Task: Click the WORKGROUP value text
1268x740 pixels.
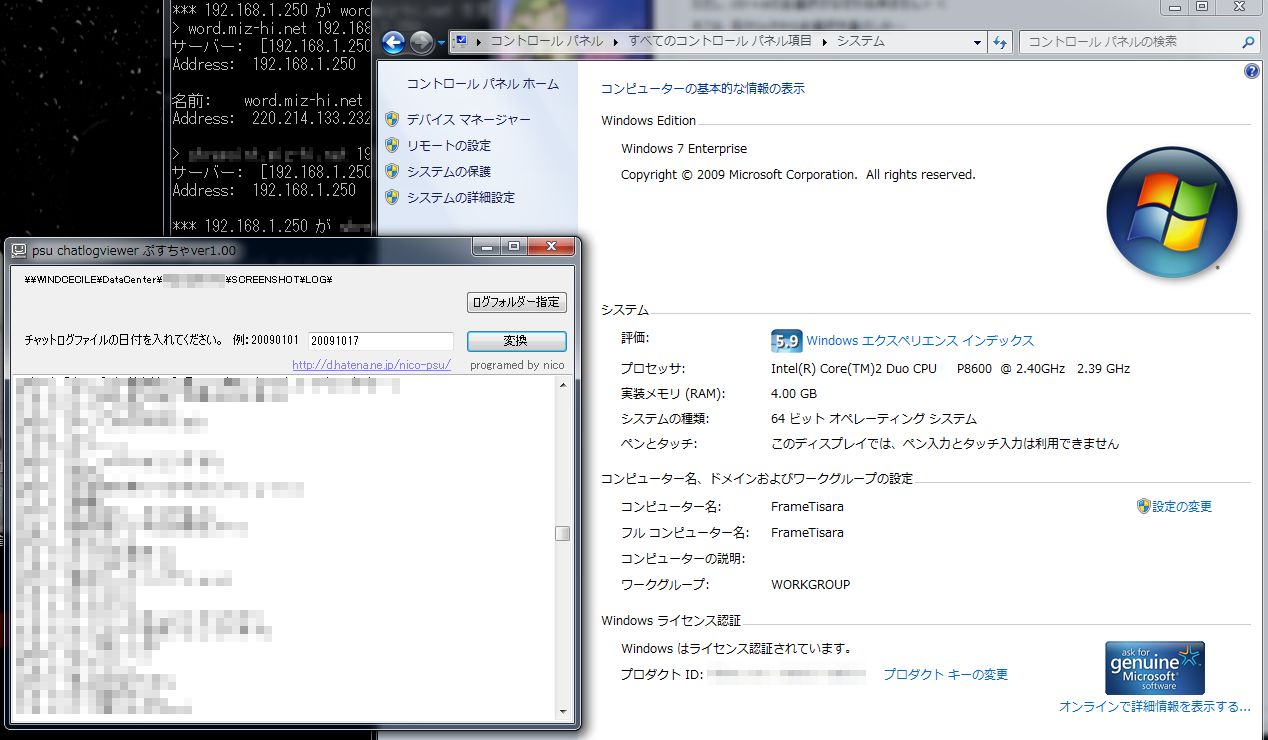Action: click(x=811, y=585)
